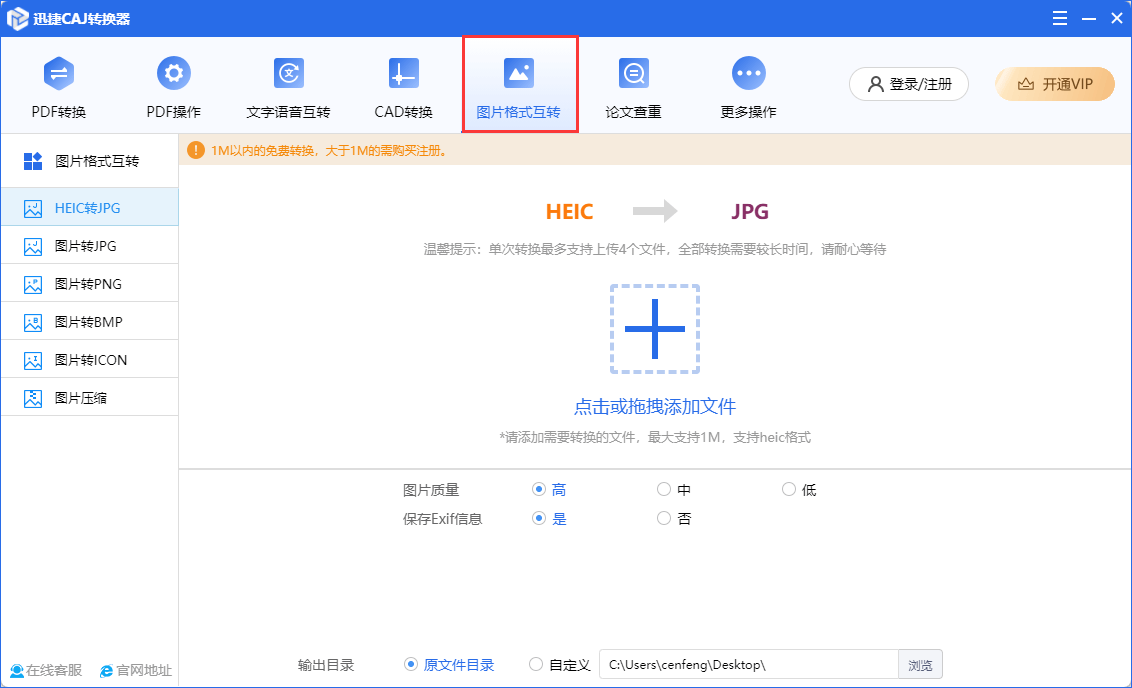Open the PDF转换 tool icon
Image resolution: width=1132 pixels, height=688 pixels.
coord(59,74)
